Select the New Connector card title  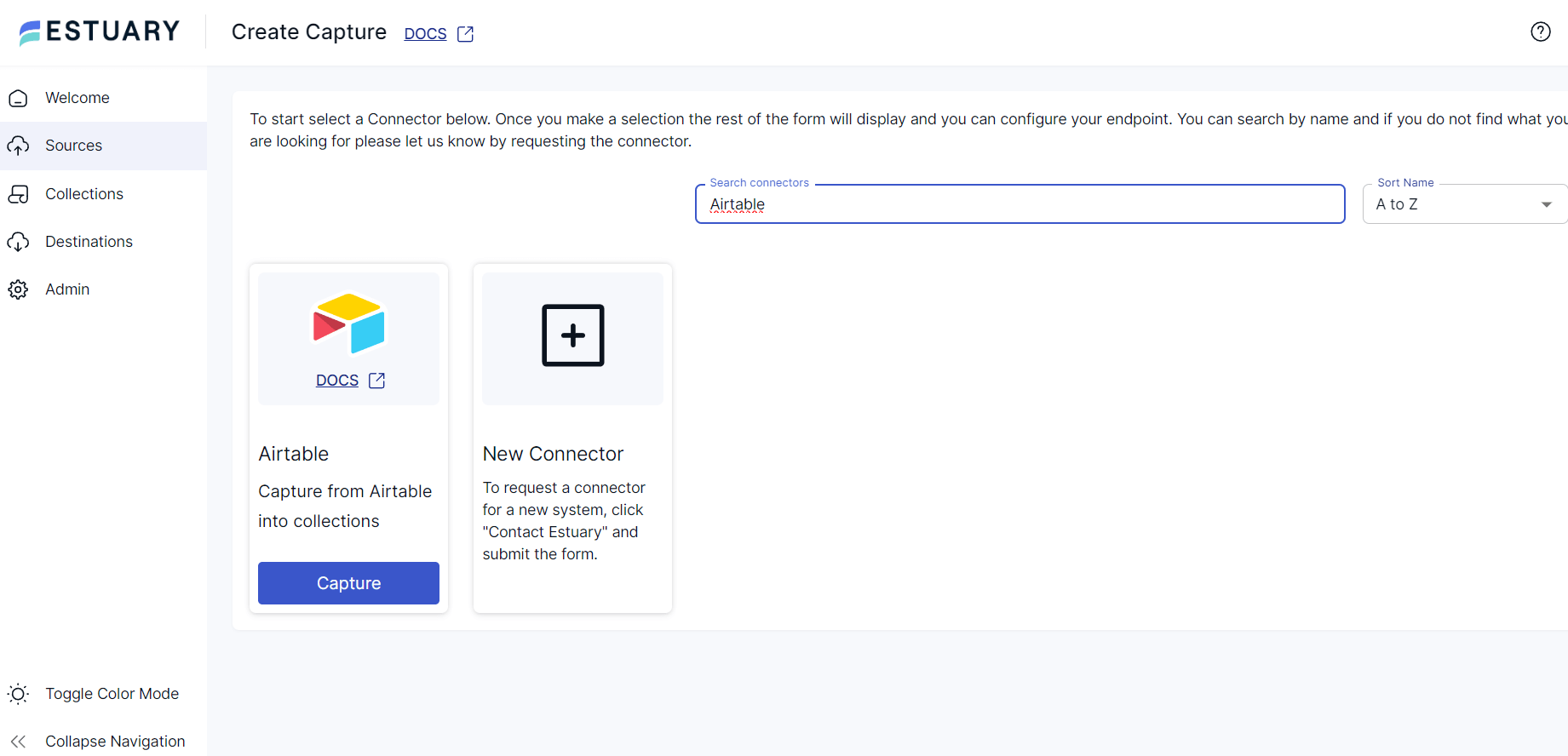click(553, 454)
